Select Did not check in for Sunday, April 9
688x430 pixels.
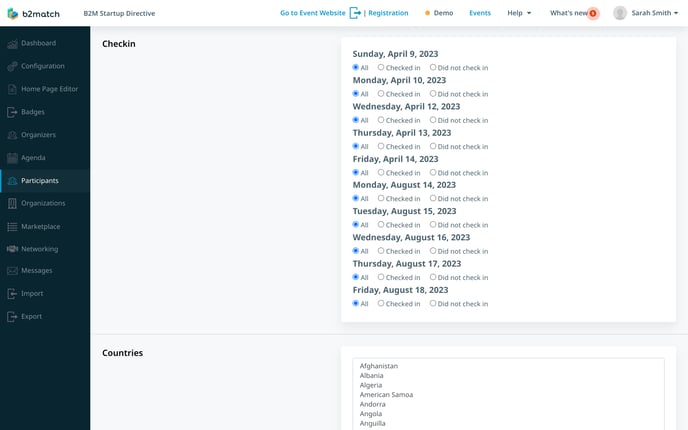[433, 68]
